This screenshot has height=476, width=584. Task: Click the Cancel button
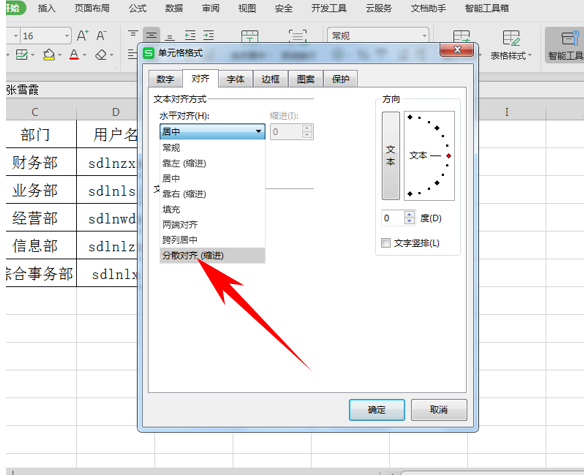click(x=439, y=410)
